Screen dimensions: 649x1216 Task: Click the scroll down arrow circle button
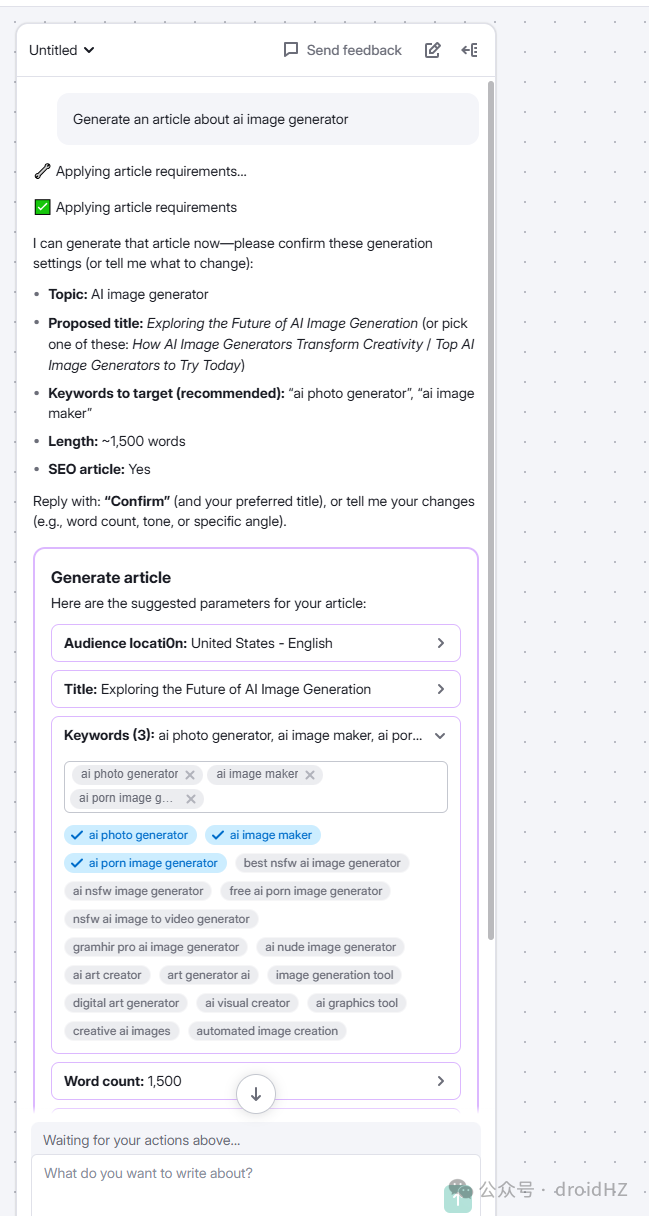pyautogui.click(x=256, y=1094)
